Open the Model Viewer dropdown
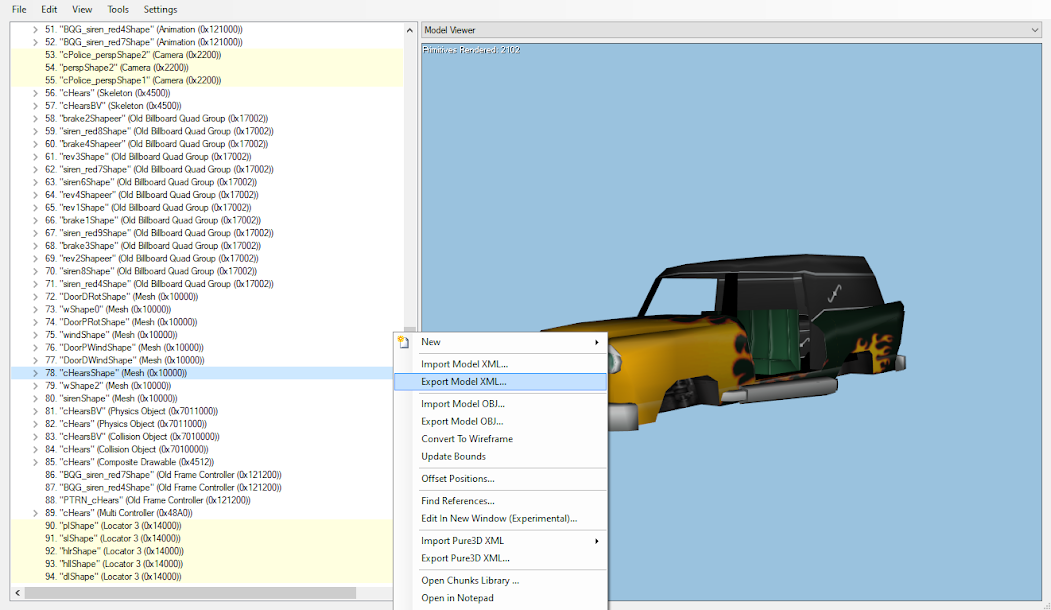The image size is (1051, 610). coord(1034,31)
